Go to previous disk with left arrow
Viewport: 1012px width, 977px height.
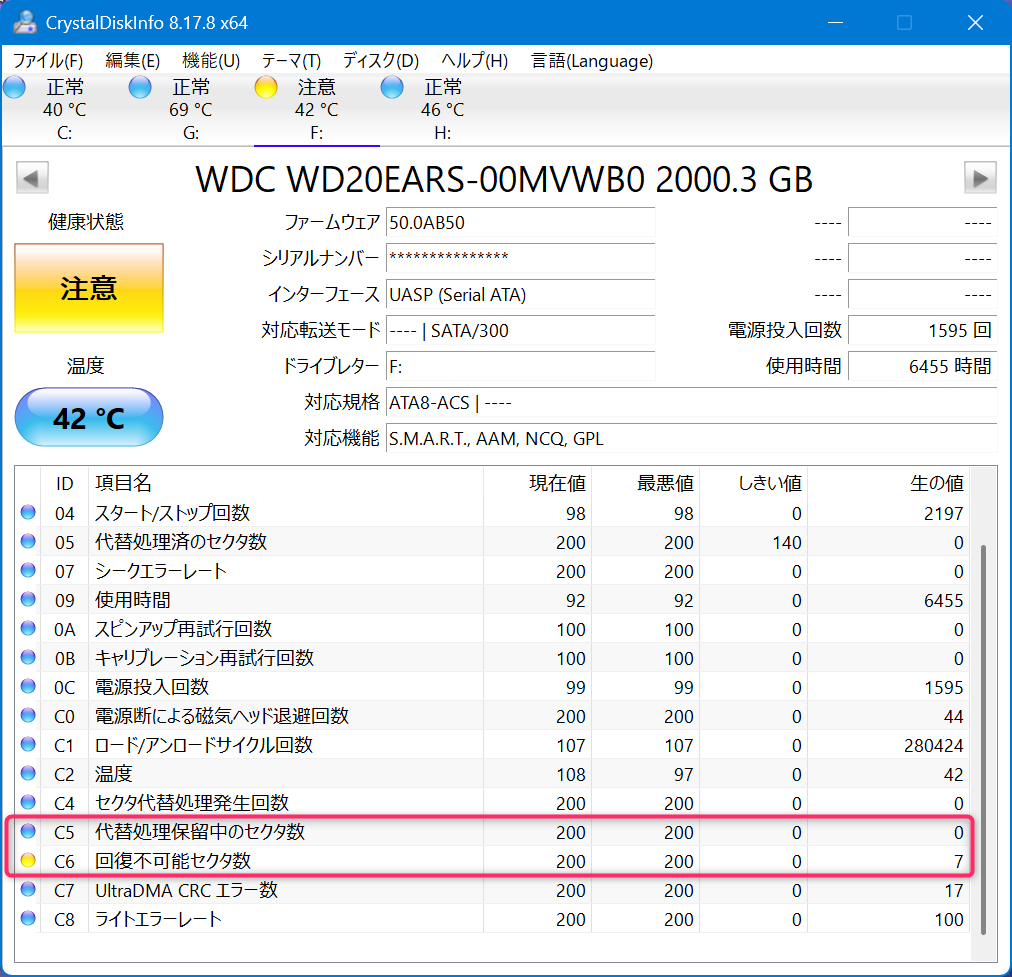32,179
